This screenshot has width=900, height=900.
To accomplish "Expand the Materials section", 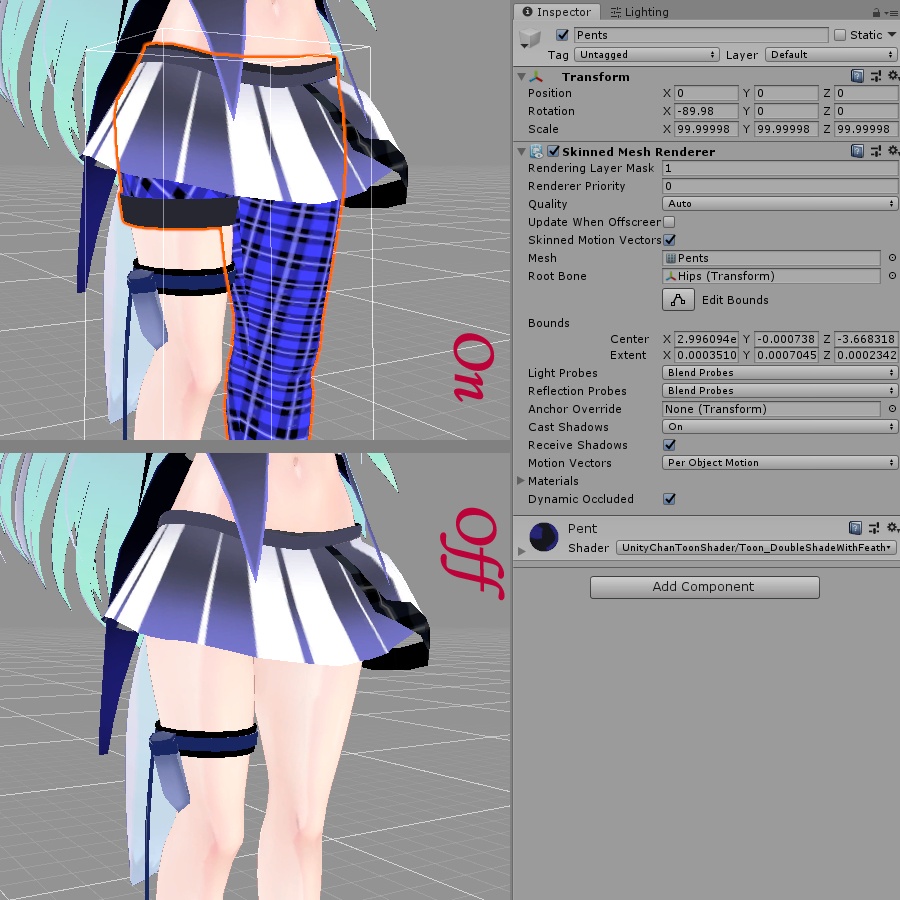I will pos(521,481).
